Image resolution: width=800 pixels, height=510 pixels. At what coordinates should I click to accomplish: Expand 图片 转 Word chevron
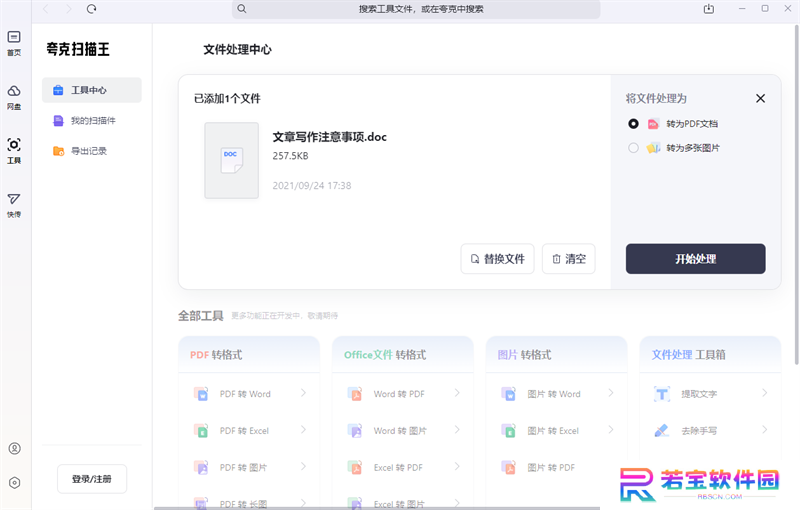pos(611,393)
